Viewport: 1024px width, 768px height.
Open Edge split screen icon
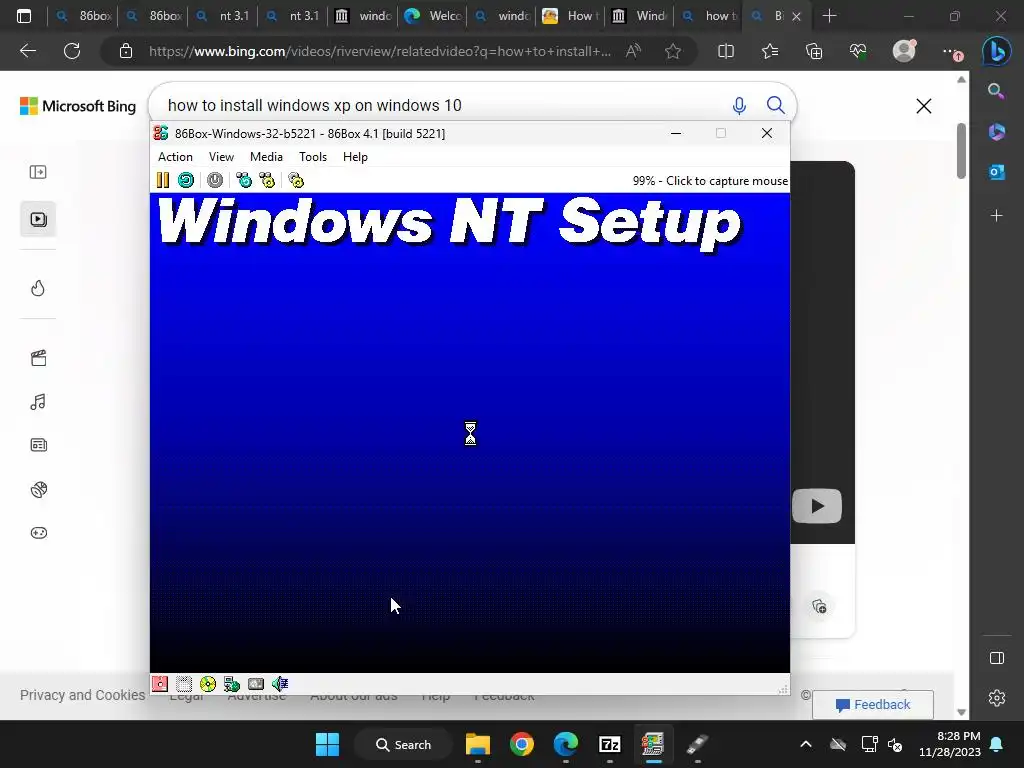coord(726,51)
